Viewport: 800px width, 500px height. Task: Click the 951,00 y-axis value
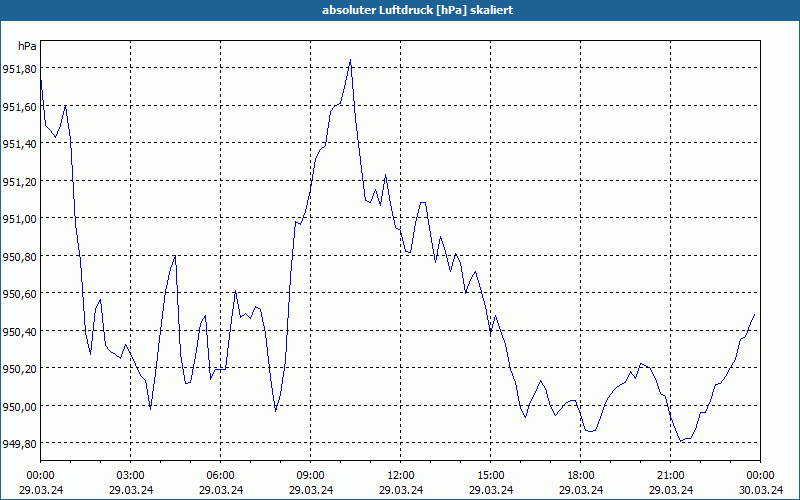pyautogui.click(x=19, y=219)
